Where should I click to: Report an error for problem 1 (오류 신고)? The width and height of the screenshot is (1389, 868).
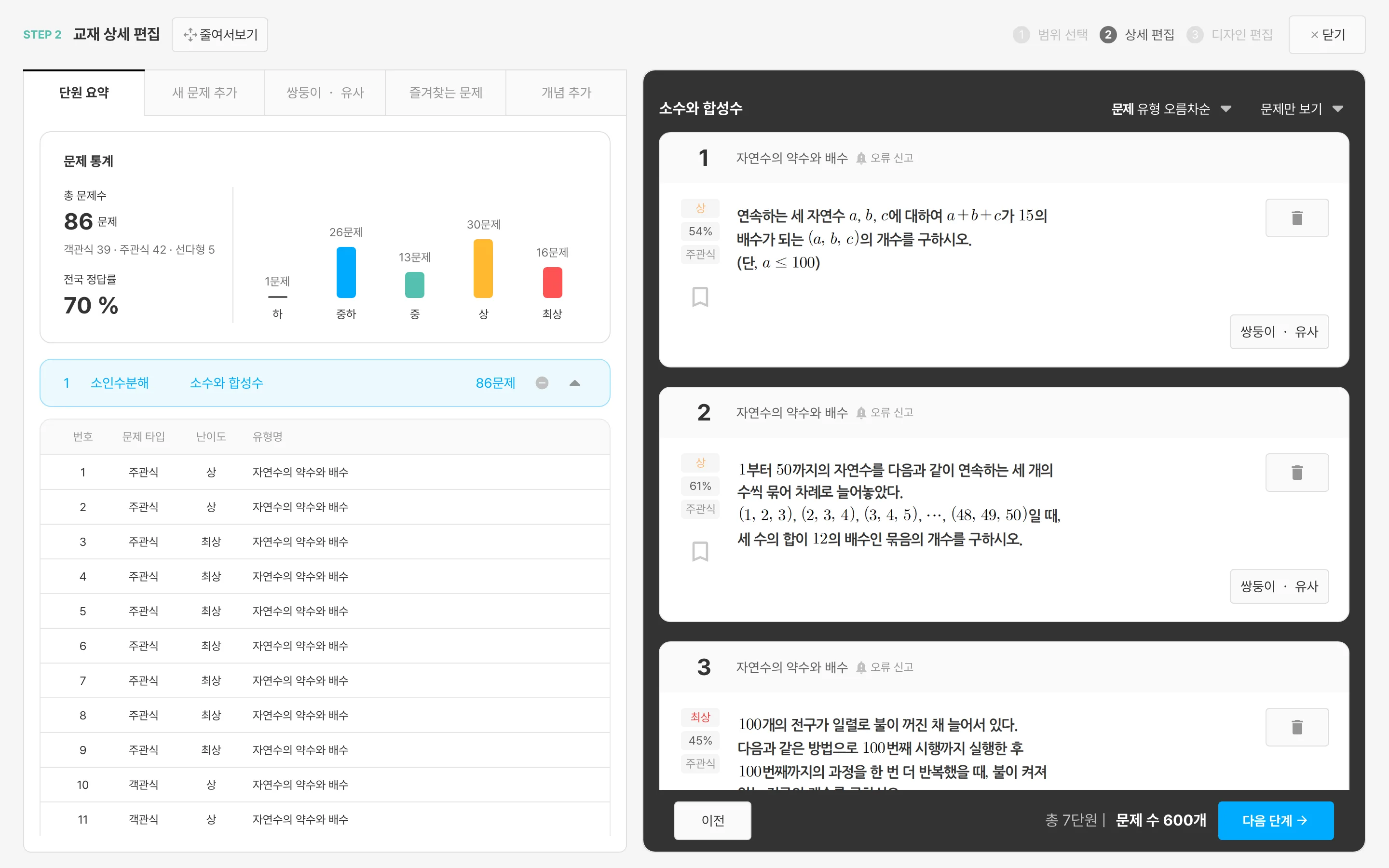point(885,158)
